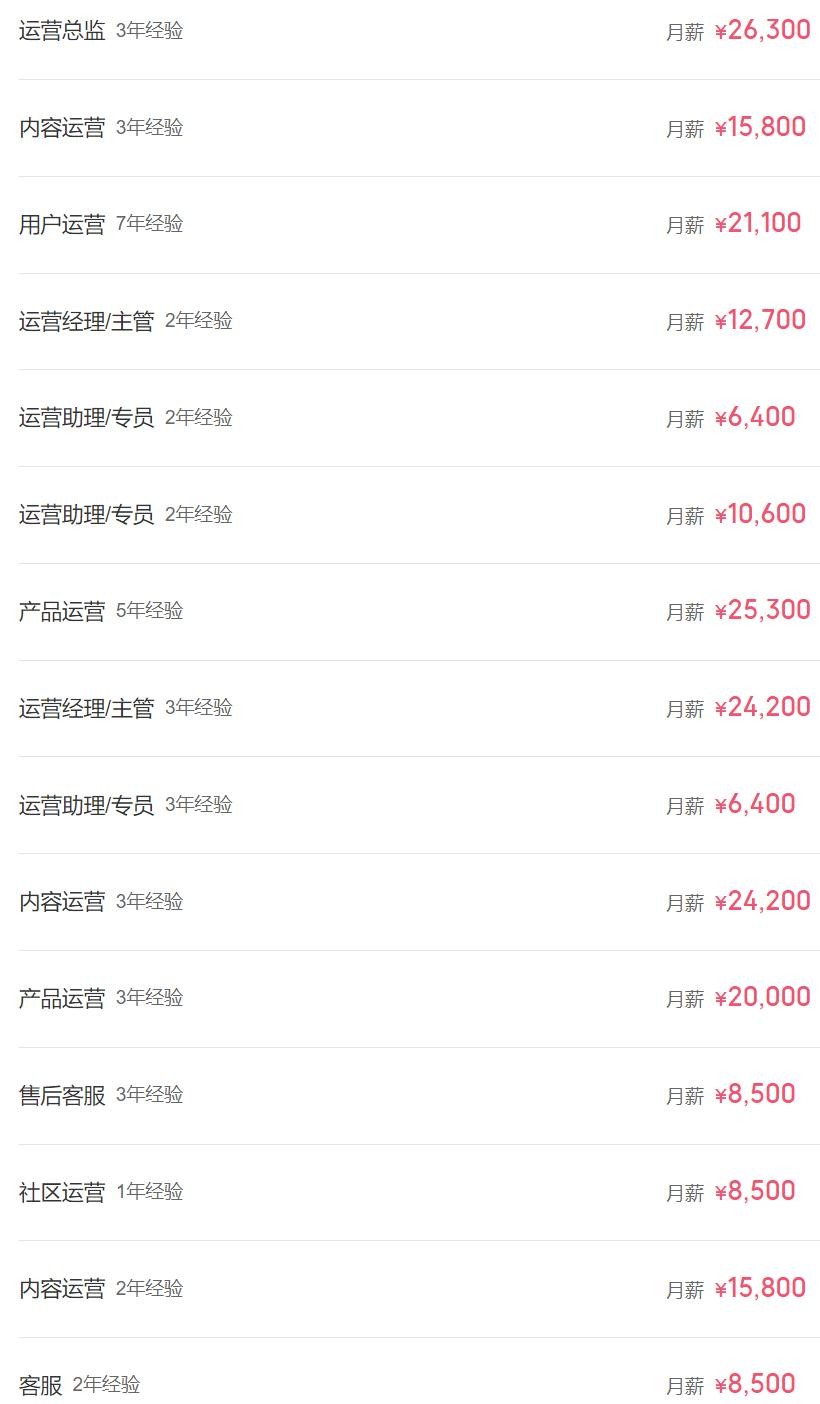Viewport: 820px width, 1404px height.
Task: Click 运营助理/专员 2年经验 title paying ¥6,400
Action: pos(86,418)
